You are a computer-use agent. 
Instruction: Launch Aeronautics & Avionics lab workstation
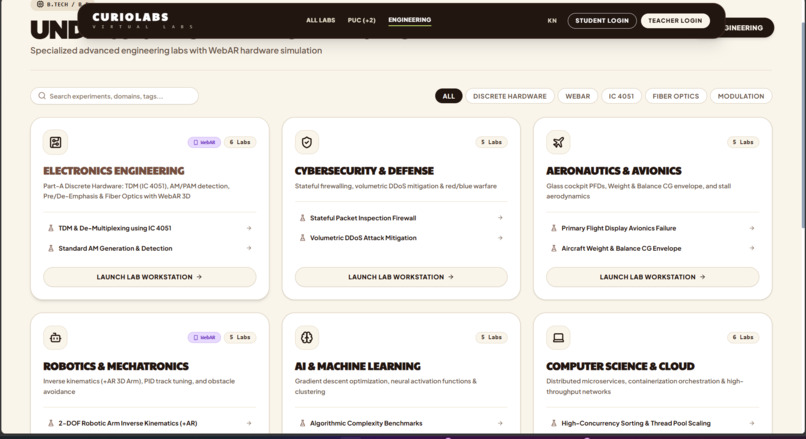click(x=652, y=277)
